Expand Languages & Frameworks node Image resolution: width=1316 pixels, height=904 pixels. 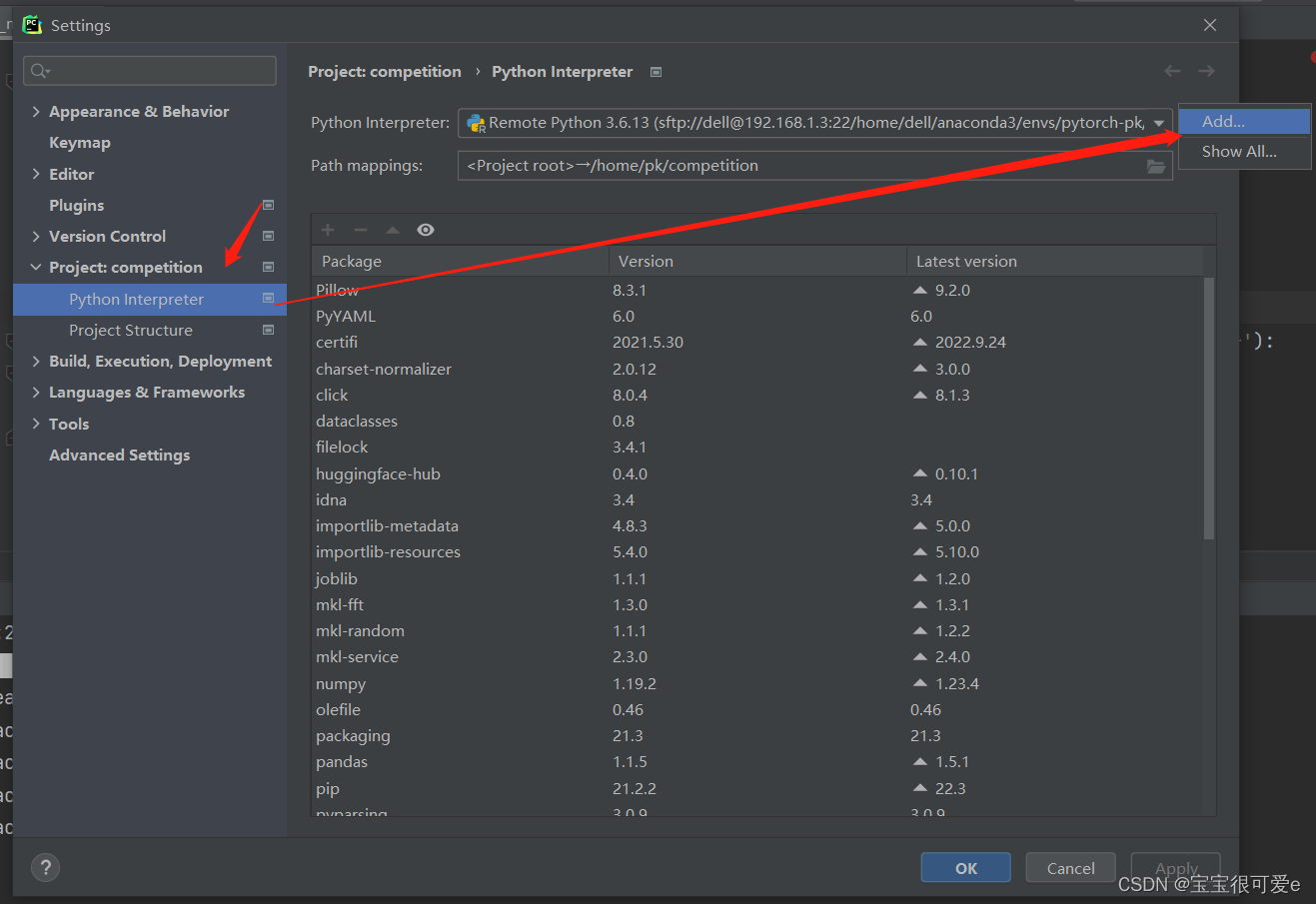tap(36, 392)
